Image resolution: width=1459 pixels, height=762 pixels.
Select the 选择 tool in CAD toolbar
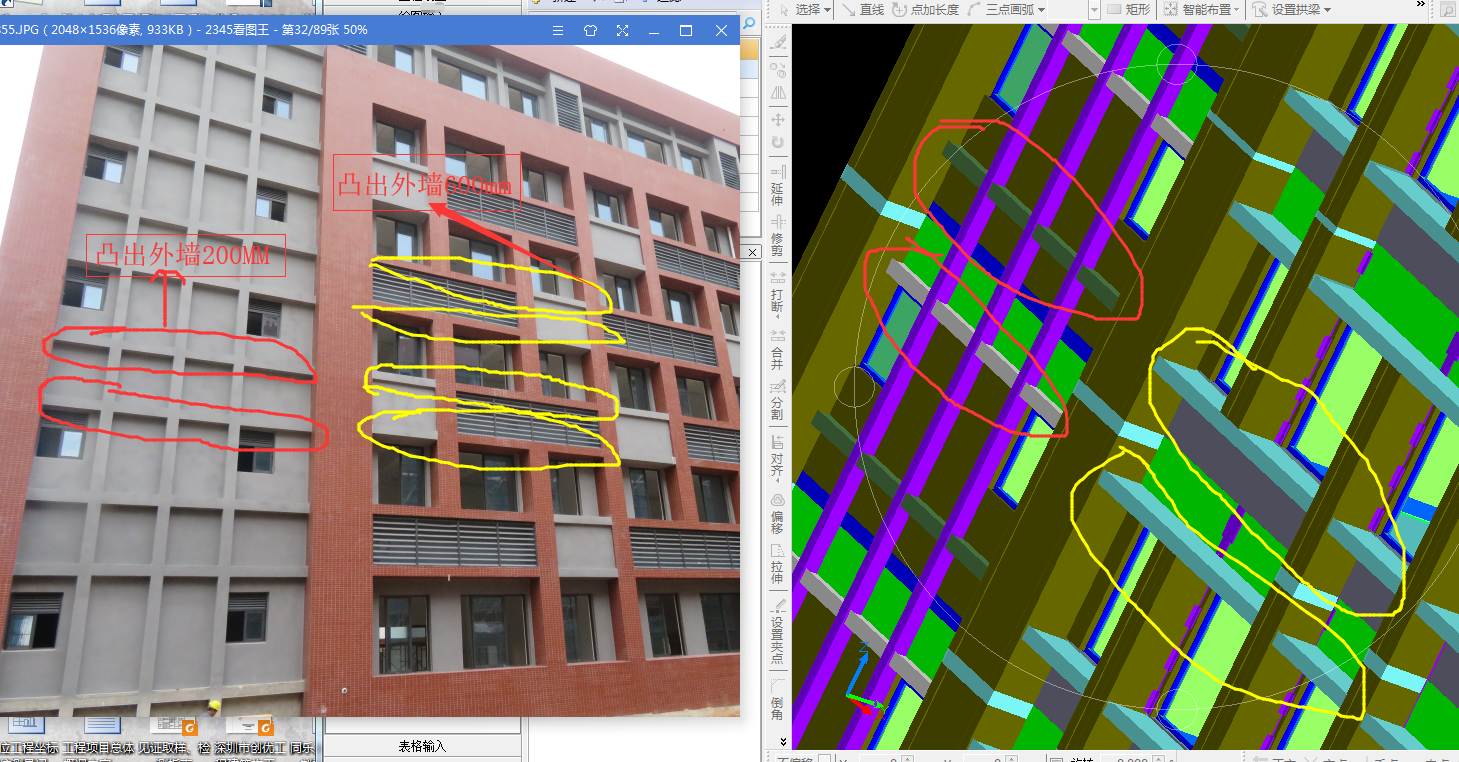pyautogui.click(x=801, y=9)
